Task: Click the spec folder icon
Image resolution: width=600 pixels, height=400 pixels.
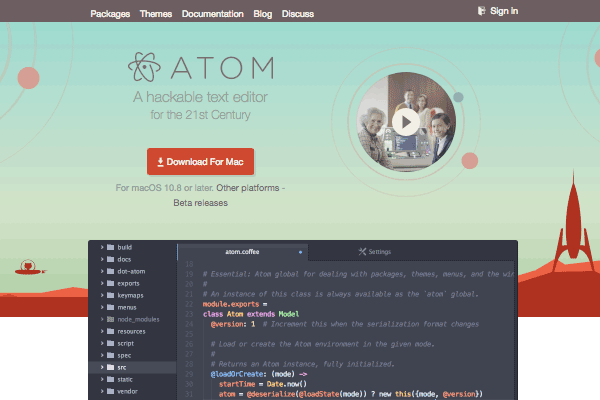Action: pyautogui.click(x=111, y=355)
